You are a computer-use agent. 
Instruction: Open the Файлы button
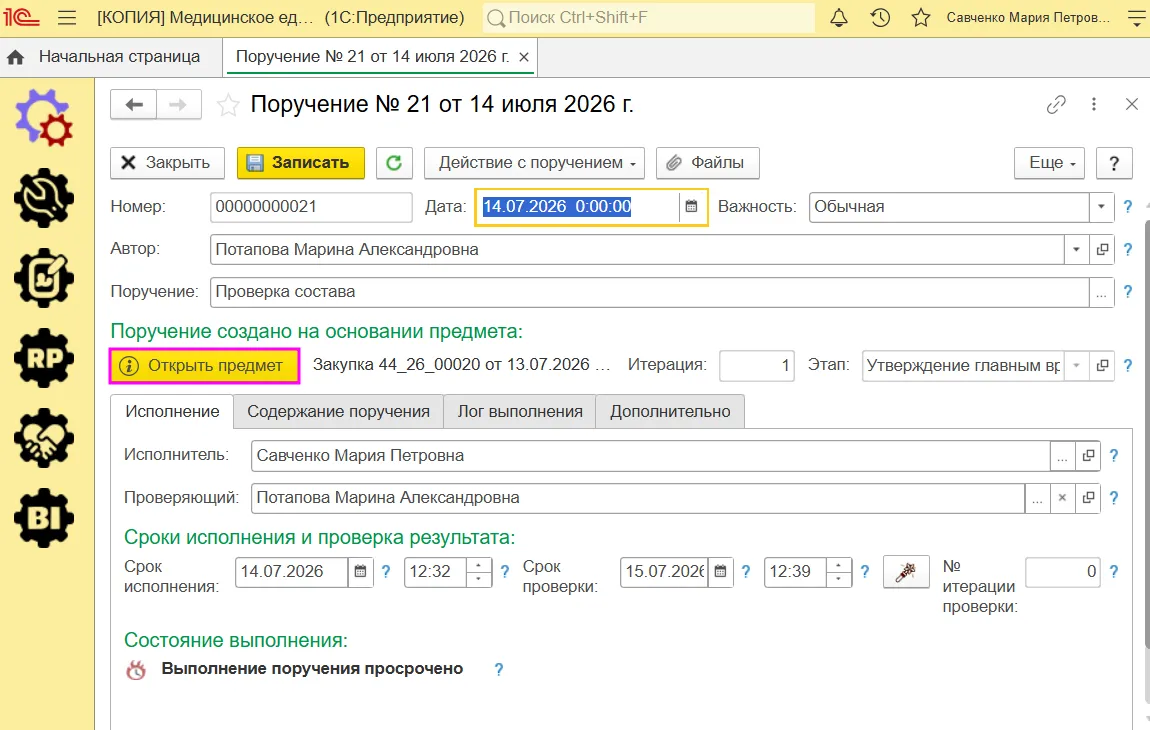click(708, 163)
